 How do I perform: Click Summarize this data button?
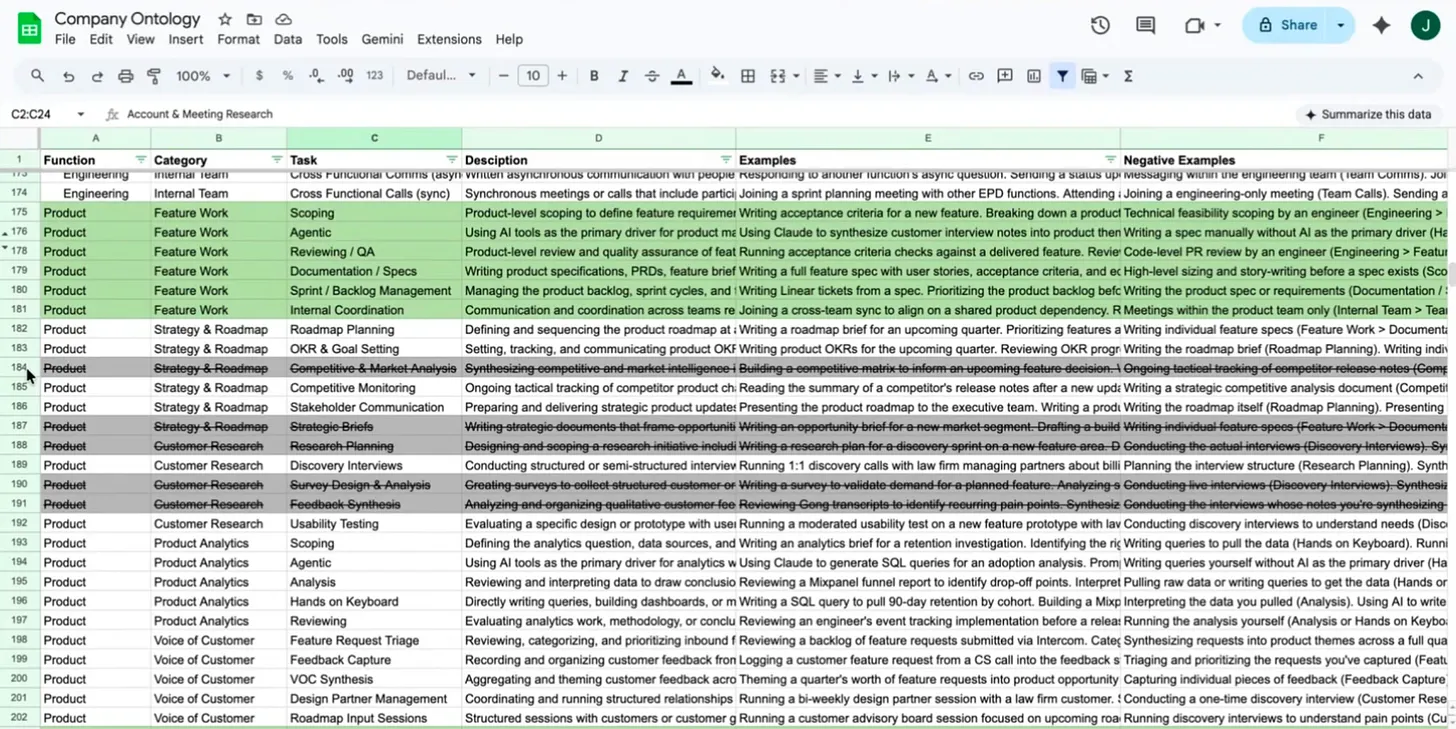(1368, 114)
